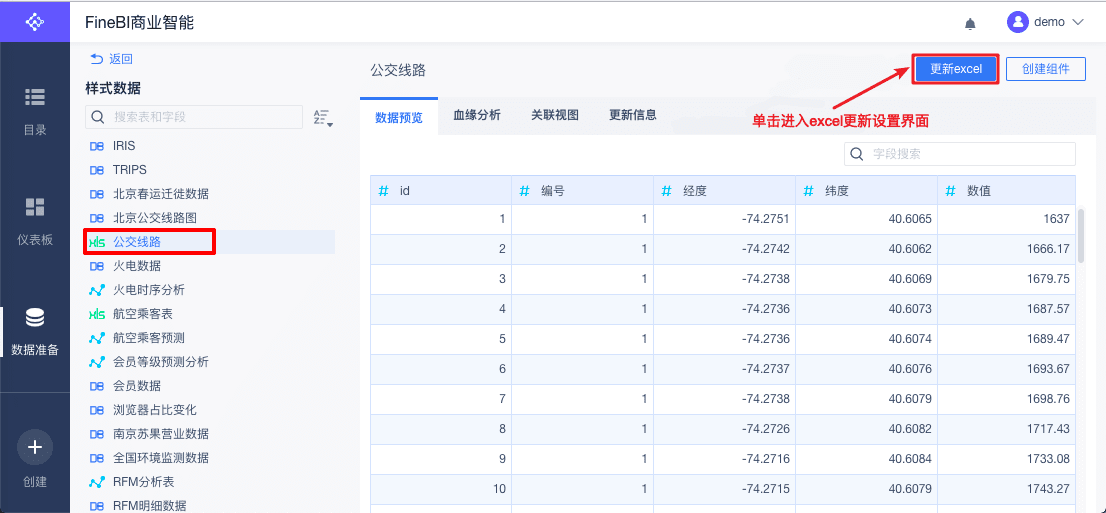Open the notification bell
Image resolution: width=1106 pixels, height=513 pixels.
[x=970, y=23]
